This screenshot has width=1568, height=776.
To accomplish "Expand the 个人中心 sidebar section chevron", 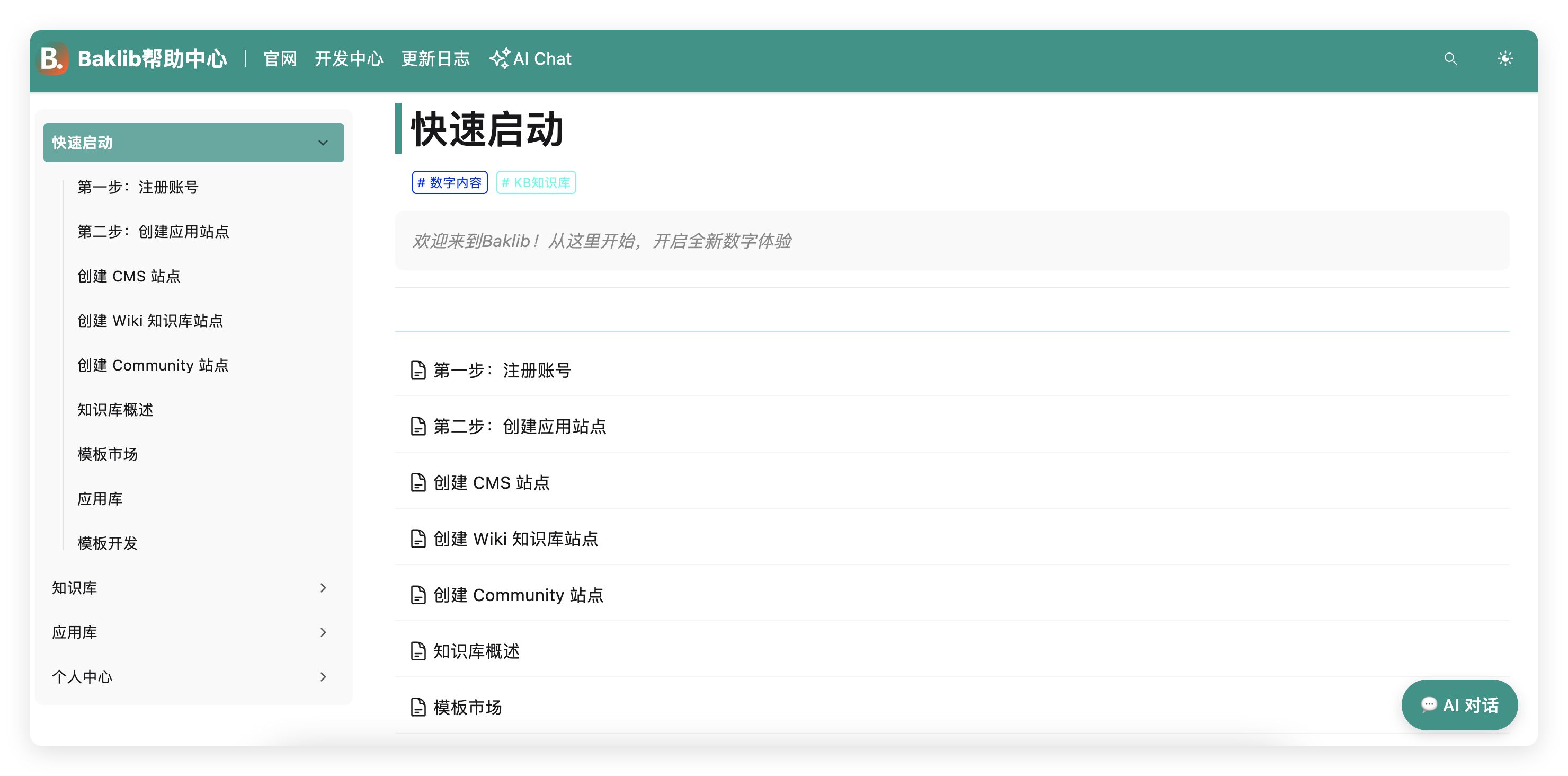I will click(x=323, y=677).
